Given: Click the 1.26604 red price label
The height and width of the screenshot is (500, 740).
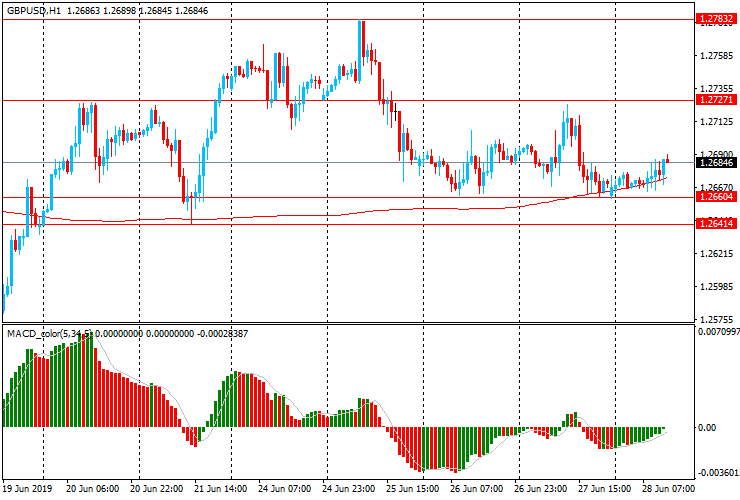Looking at the screenshot, I should (x=716, y=197).
